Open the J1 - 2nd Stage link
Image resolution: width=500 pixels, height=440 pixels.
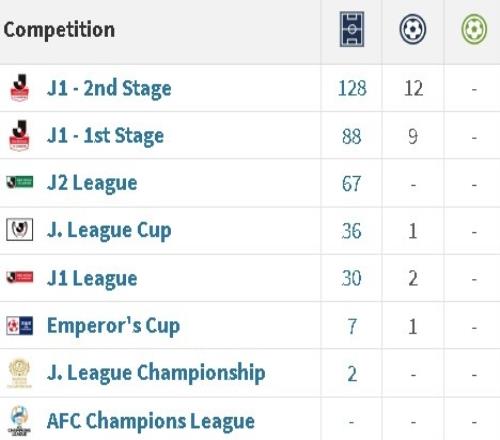coord(109,88)
